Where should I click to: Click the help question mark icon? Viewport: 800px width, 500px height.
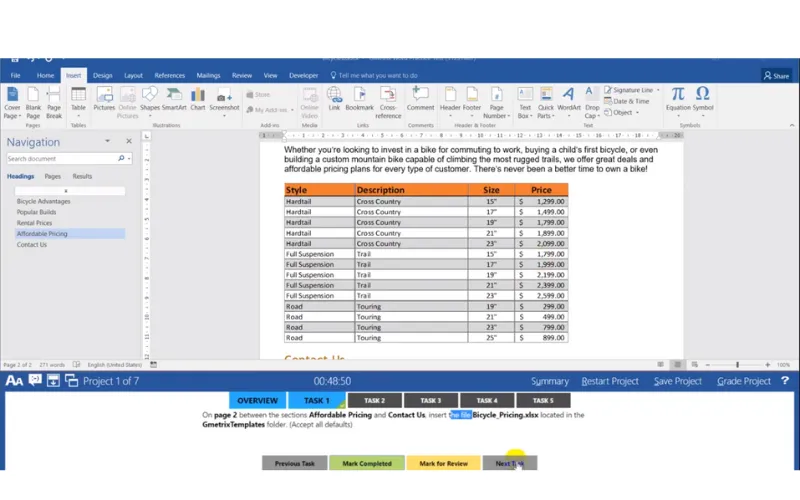click(x=785, y=381)
